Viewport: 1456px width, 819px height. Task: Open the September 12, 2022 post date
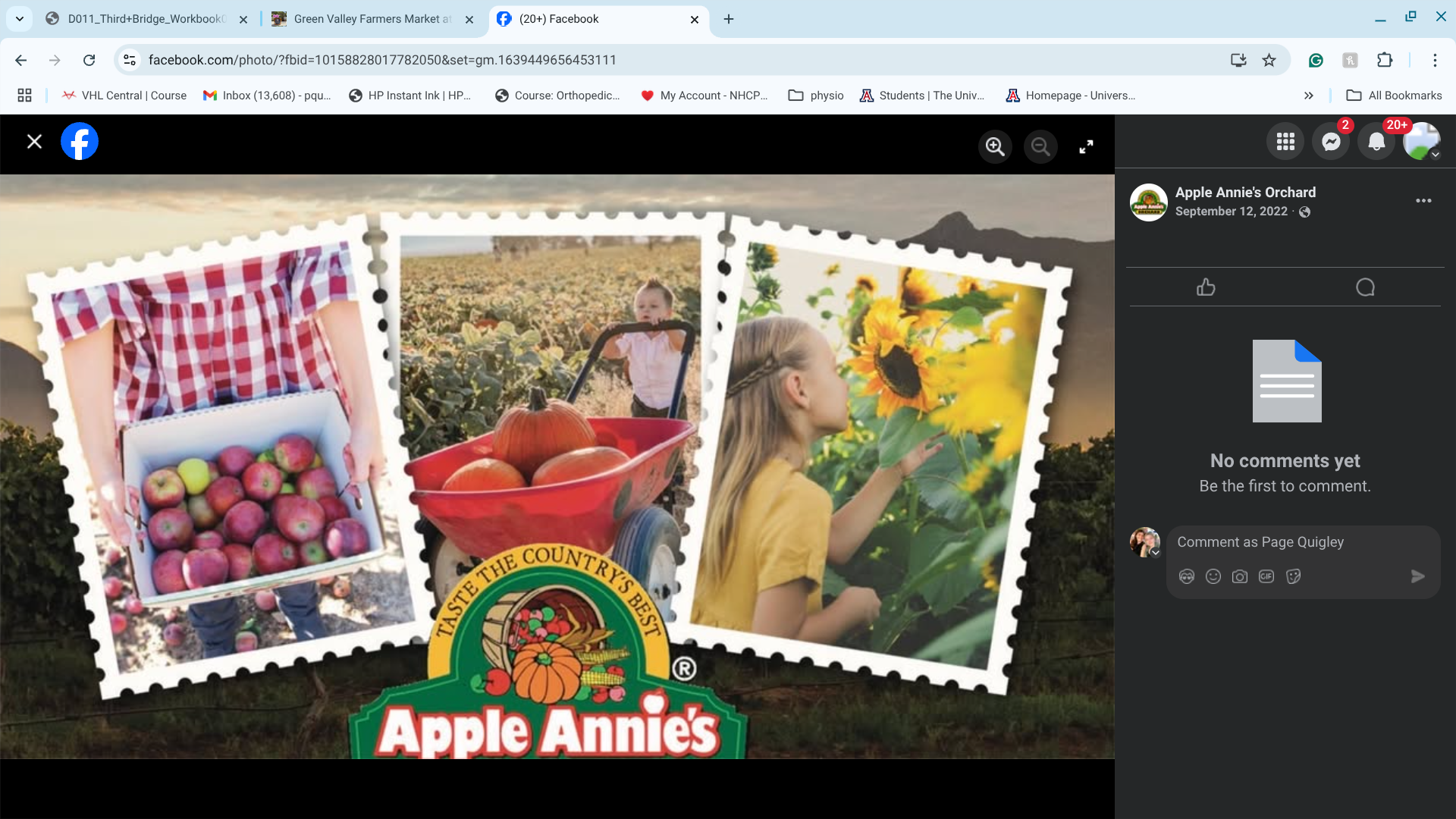[x=1231, y=212]
